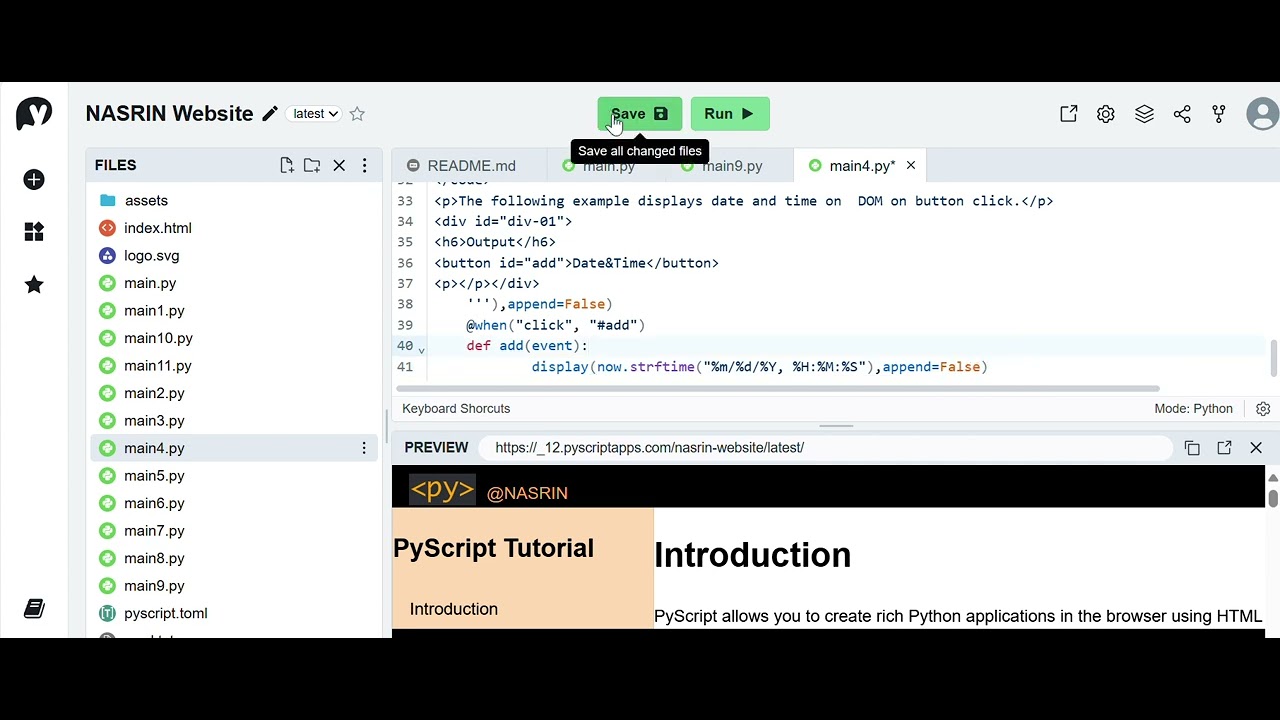Switch to README.md editor tab
This screenshot has height=720, width=1280.
coord(470,166)
